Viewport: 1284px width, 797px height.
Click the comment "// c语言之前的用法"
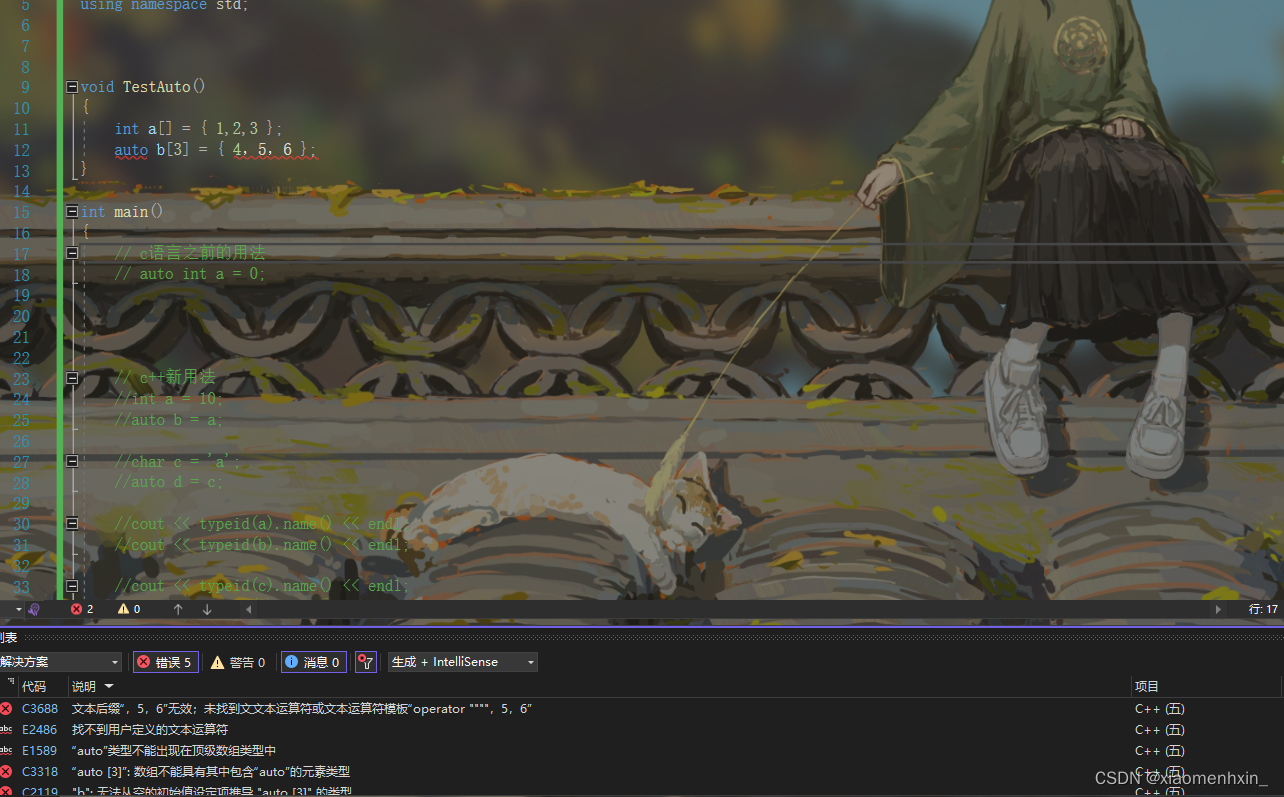pyautogui.click(x=190, y=253)
